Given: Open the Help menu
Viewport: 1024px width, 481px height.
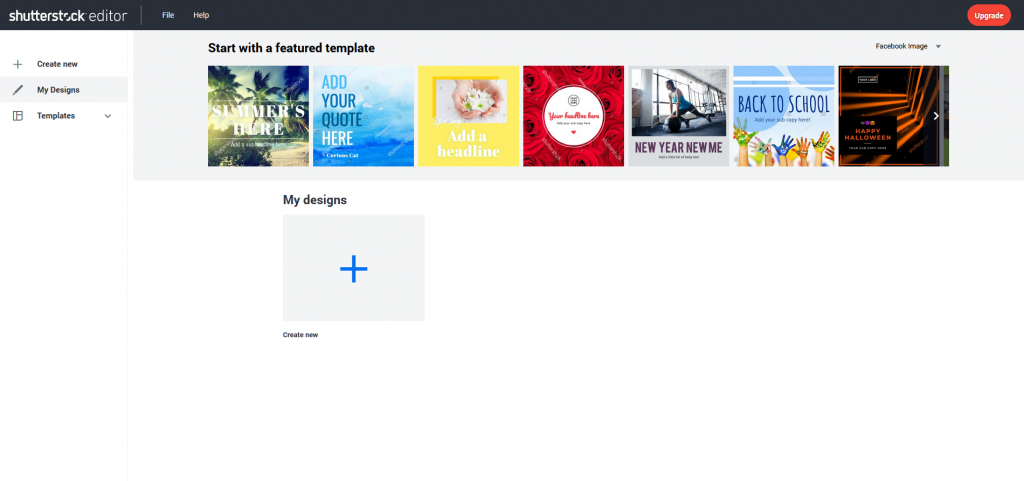Looking at the screenshot, I should click(201, 15).
